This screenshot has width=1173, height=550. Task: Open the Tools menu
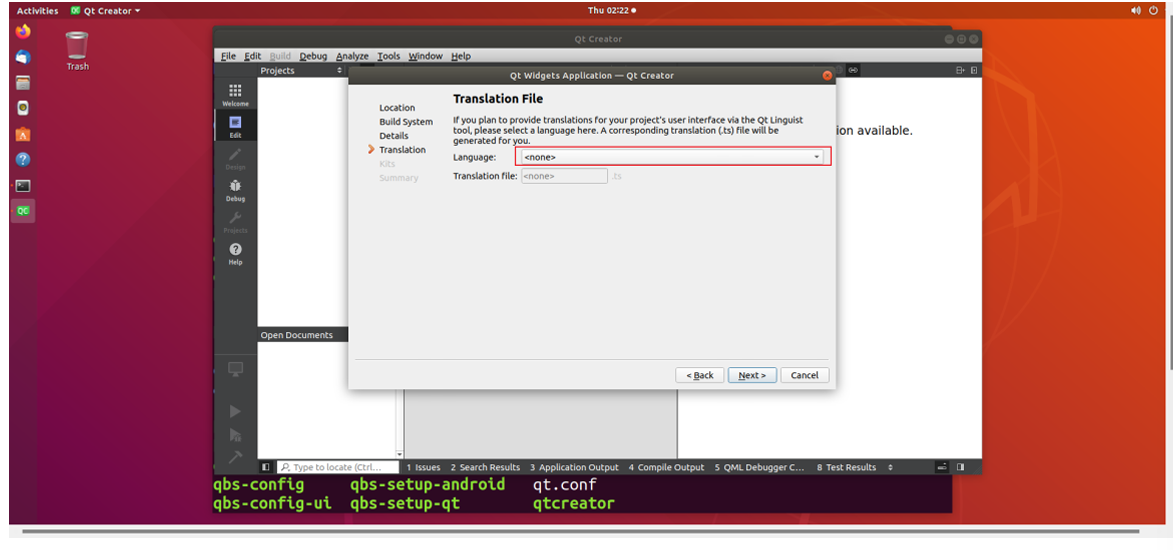pyautogui.click(x=388, y=56)
